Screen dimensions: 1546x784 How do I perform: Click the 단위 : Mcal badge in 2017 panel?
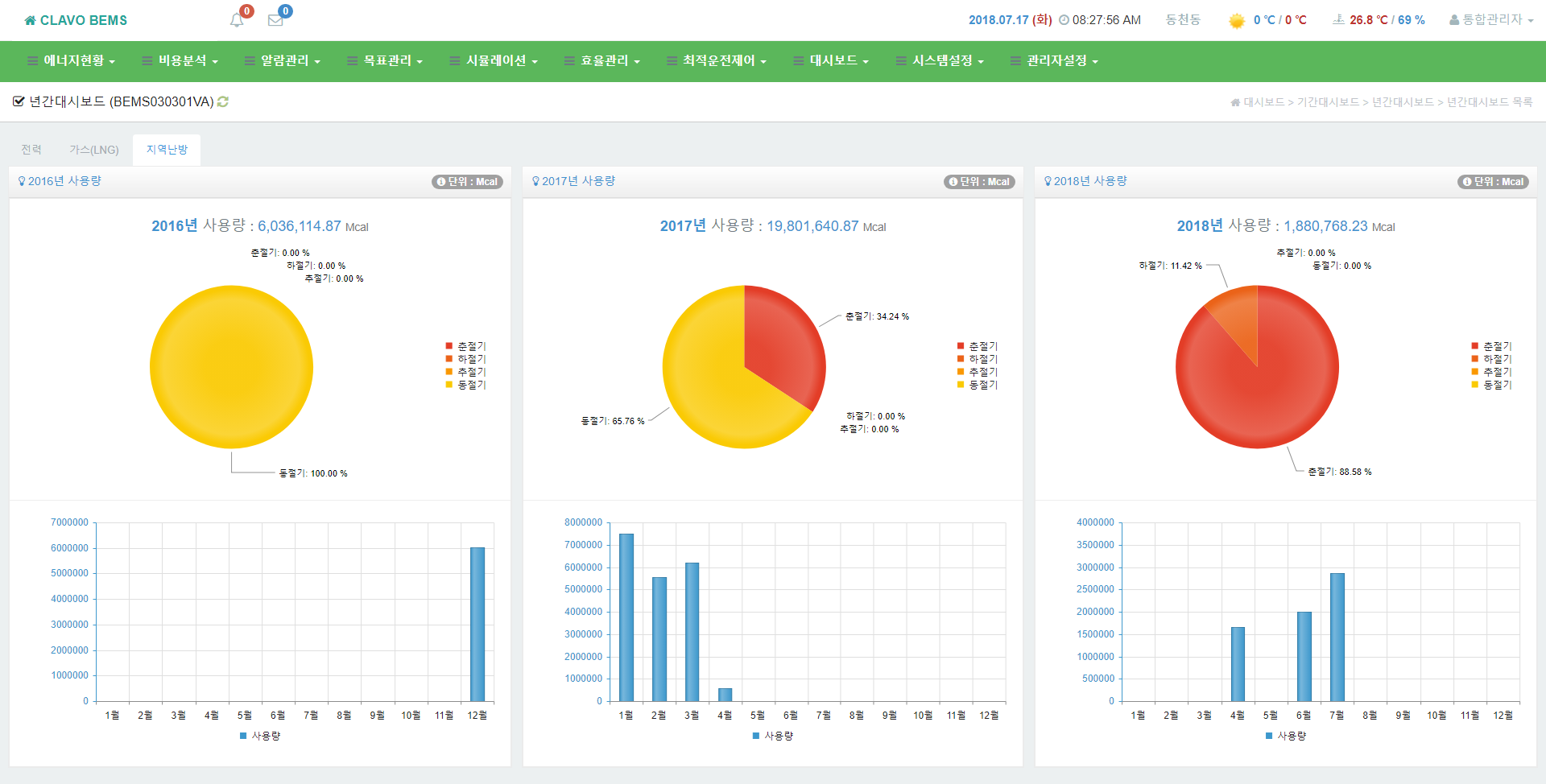click(979, 182)
